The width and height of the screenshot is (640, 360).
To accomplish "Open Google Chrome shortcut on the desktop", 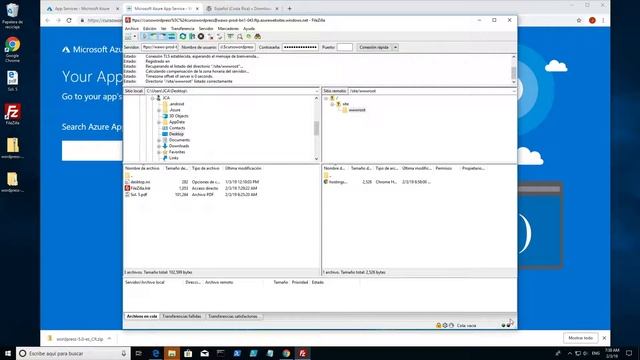I will 12,50.
